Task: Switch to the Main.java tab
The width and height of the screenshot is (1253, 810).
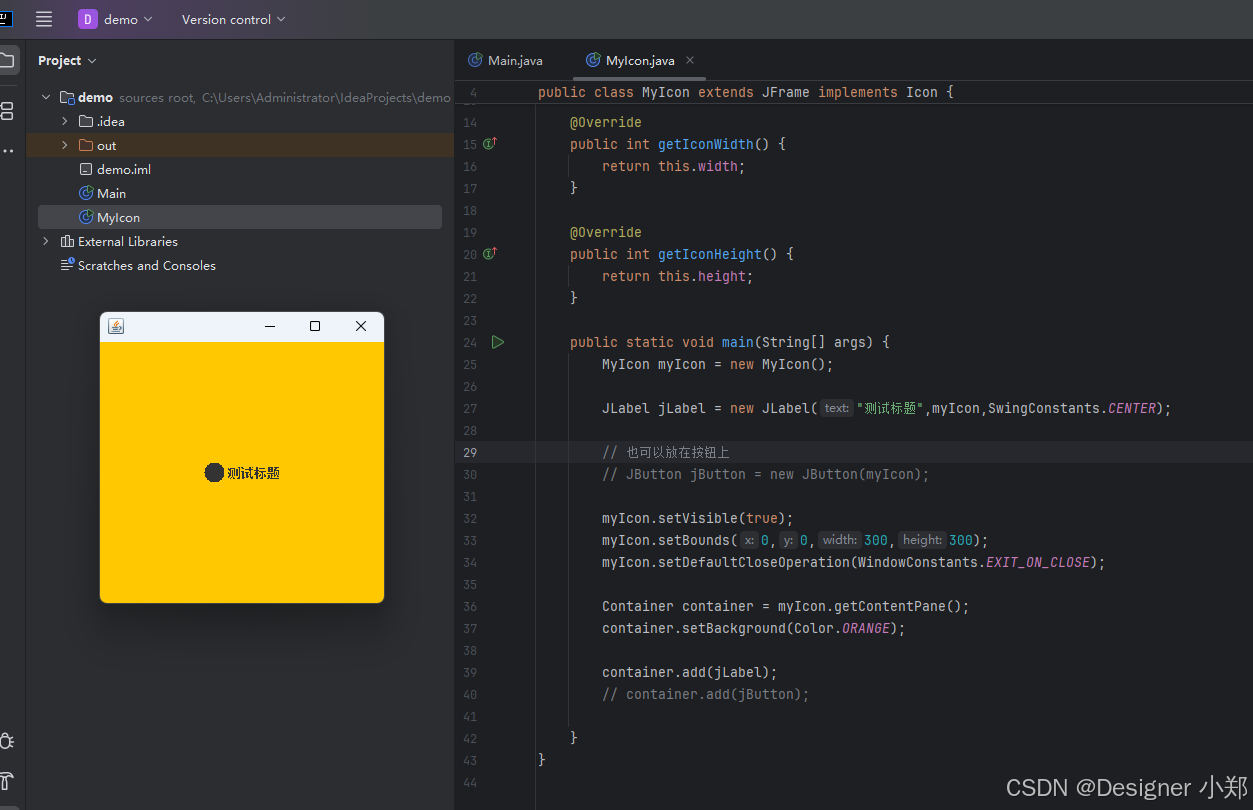Action: (506, 60)
